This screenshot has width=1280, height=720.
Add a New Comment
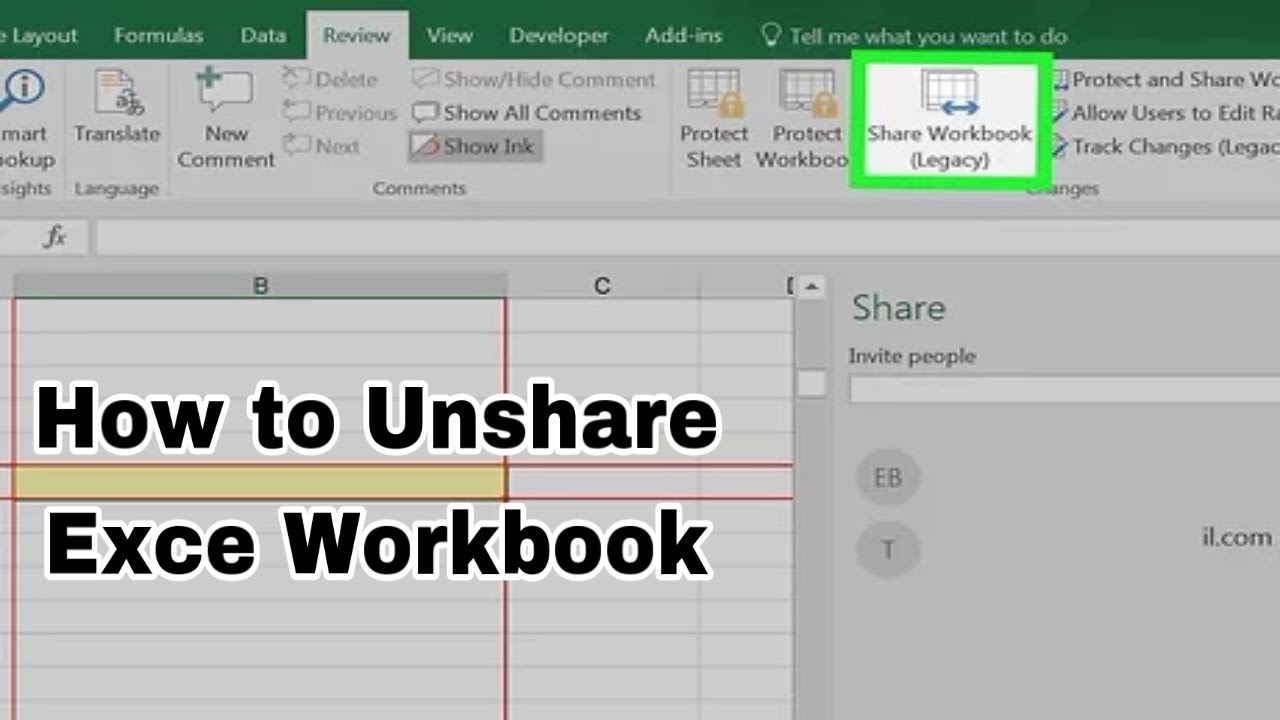(226, 118)
